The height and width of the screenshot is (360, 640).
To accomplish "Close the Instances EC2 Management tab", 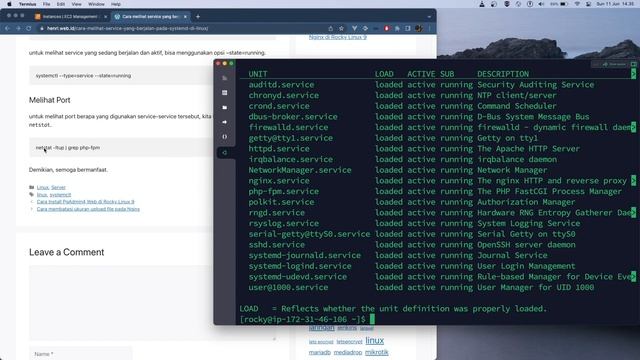I will coord(105,17).
